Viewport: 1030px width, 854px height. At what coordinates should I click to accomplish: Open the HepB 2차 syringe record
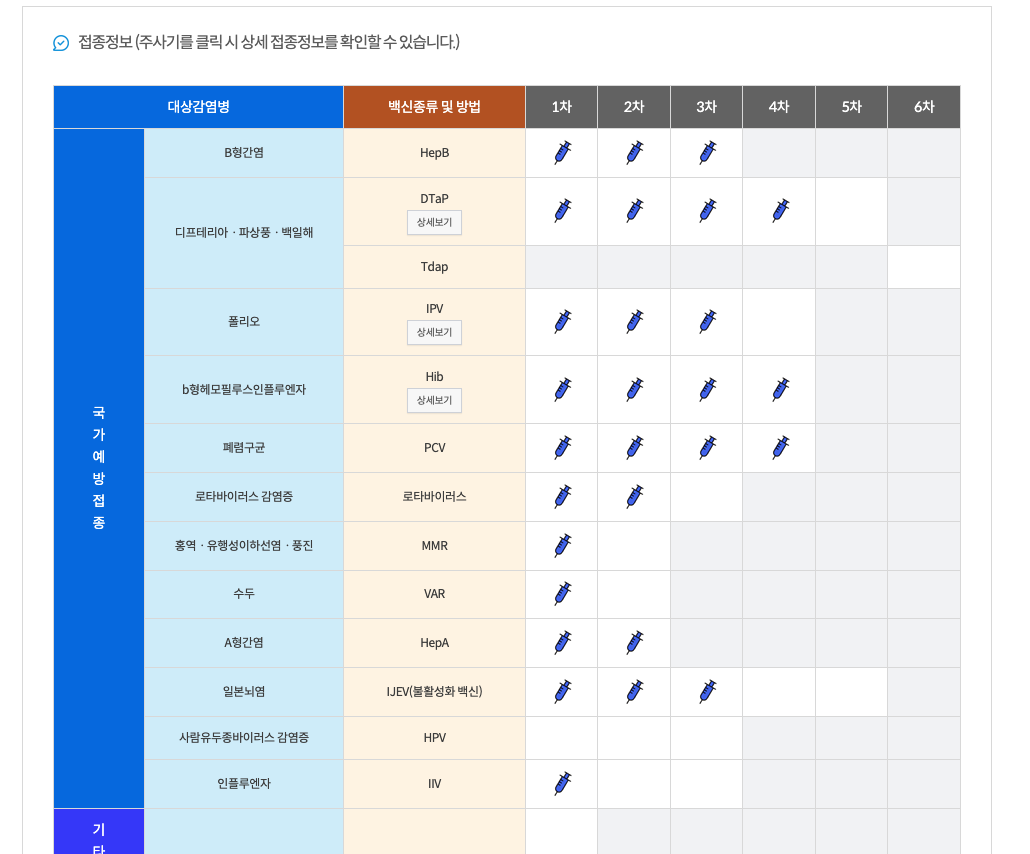[635, 152]
